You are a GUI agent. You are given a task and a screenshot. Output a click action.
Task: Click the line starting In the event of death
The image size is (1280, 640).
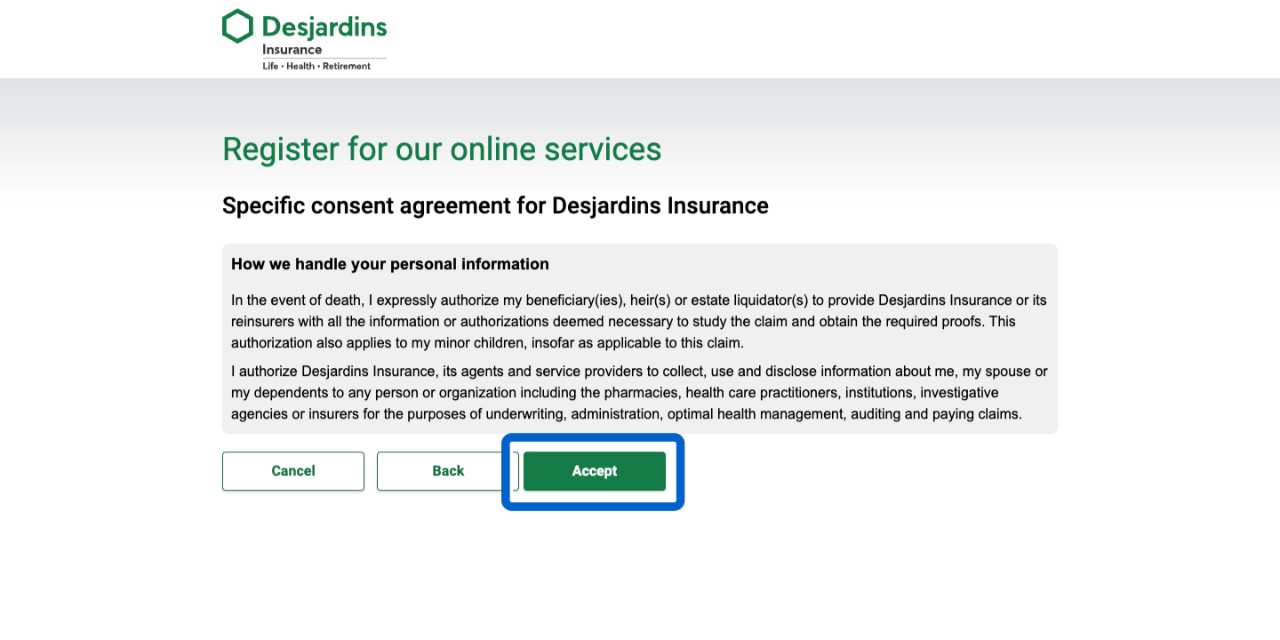point(638,300)
